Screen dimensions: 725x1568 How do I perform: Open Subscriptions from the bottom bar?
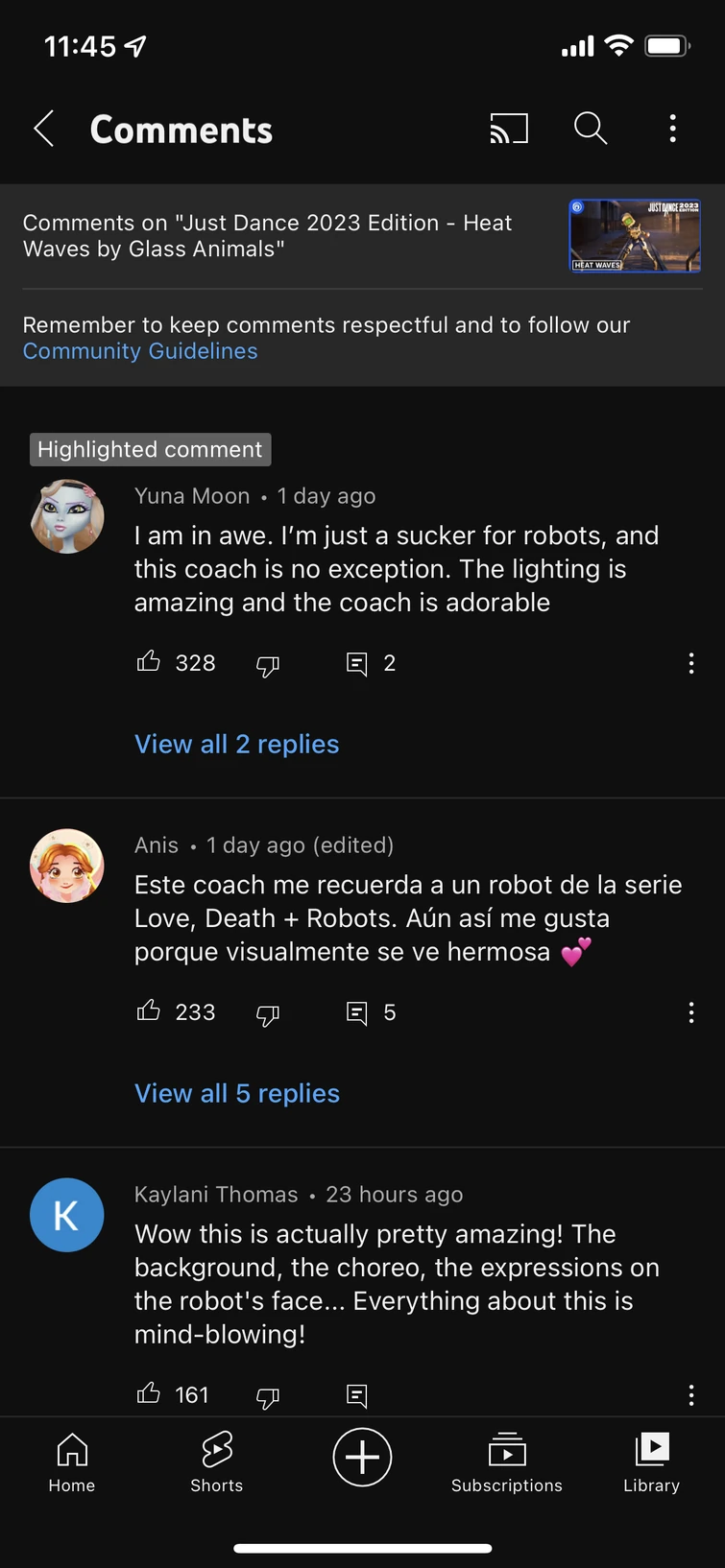click(x=506, y=1449)
